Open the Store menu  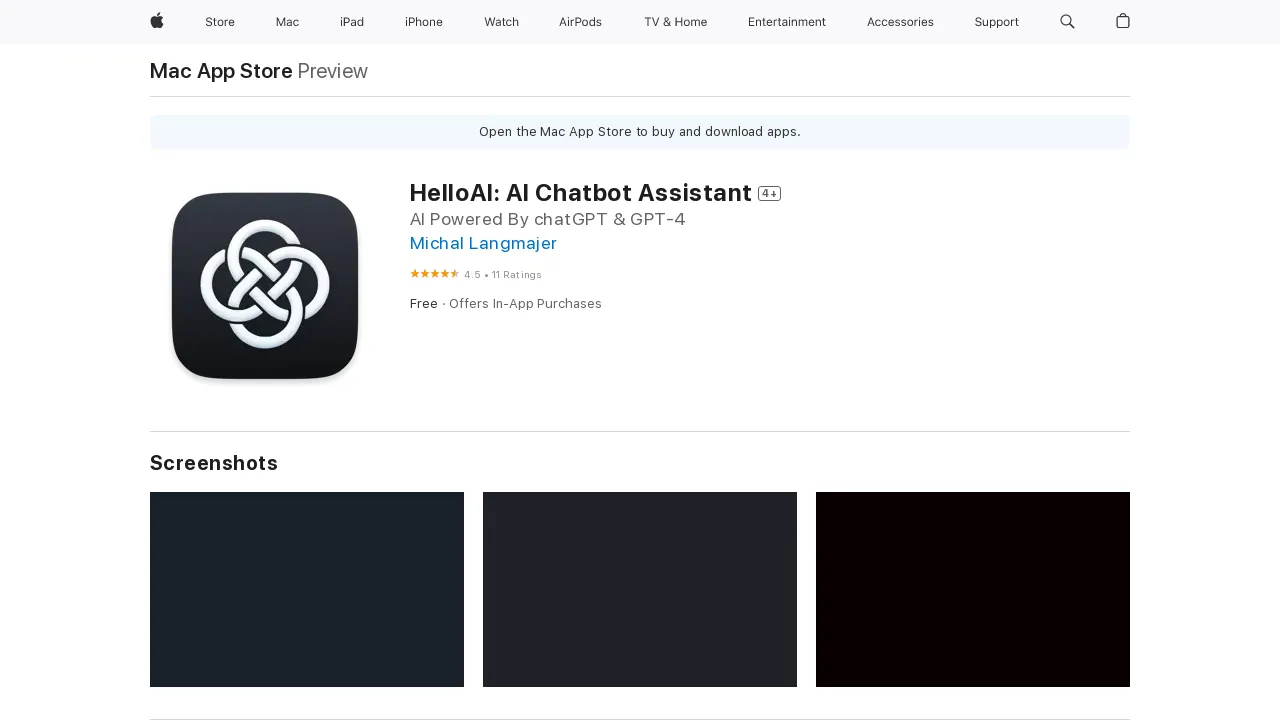(220, 22)
